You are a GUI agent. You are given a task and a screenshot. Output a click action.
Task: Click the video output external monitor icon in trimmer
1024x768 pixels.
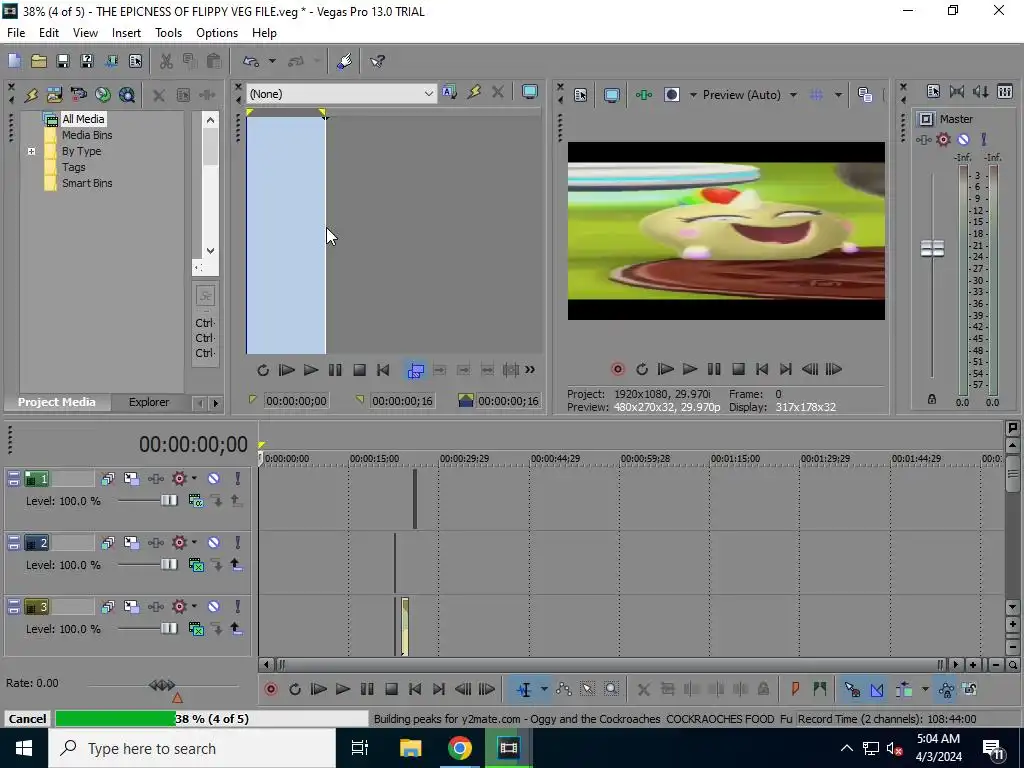(530, 93)
